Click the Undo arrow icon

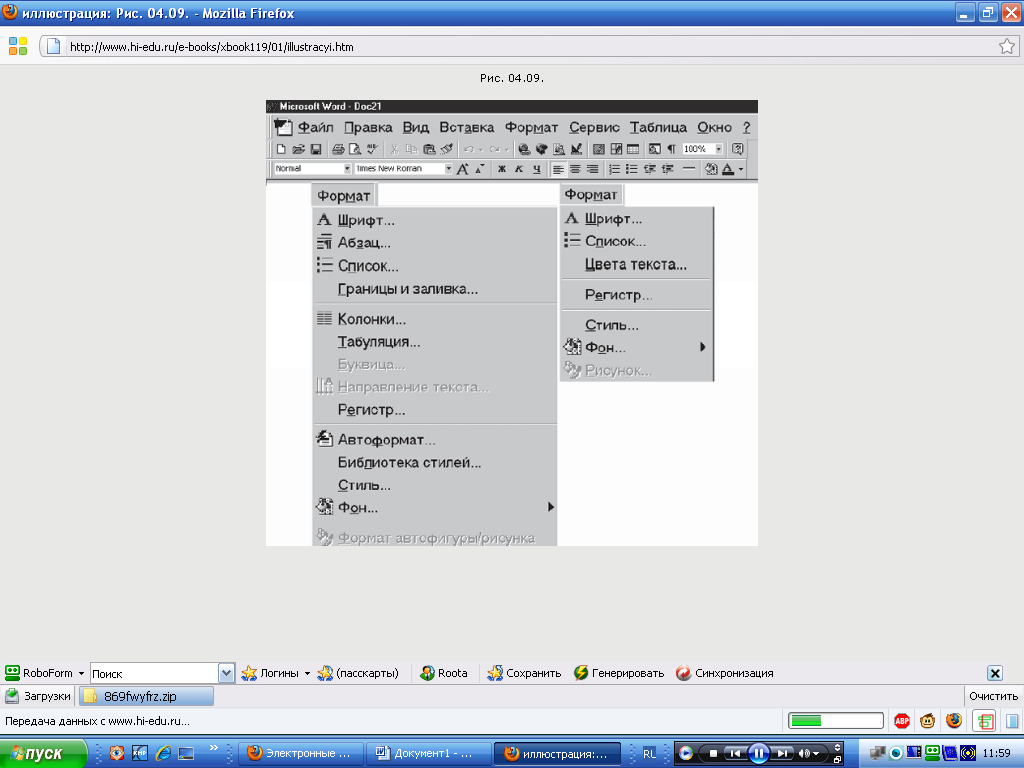tap(468, 149)
